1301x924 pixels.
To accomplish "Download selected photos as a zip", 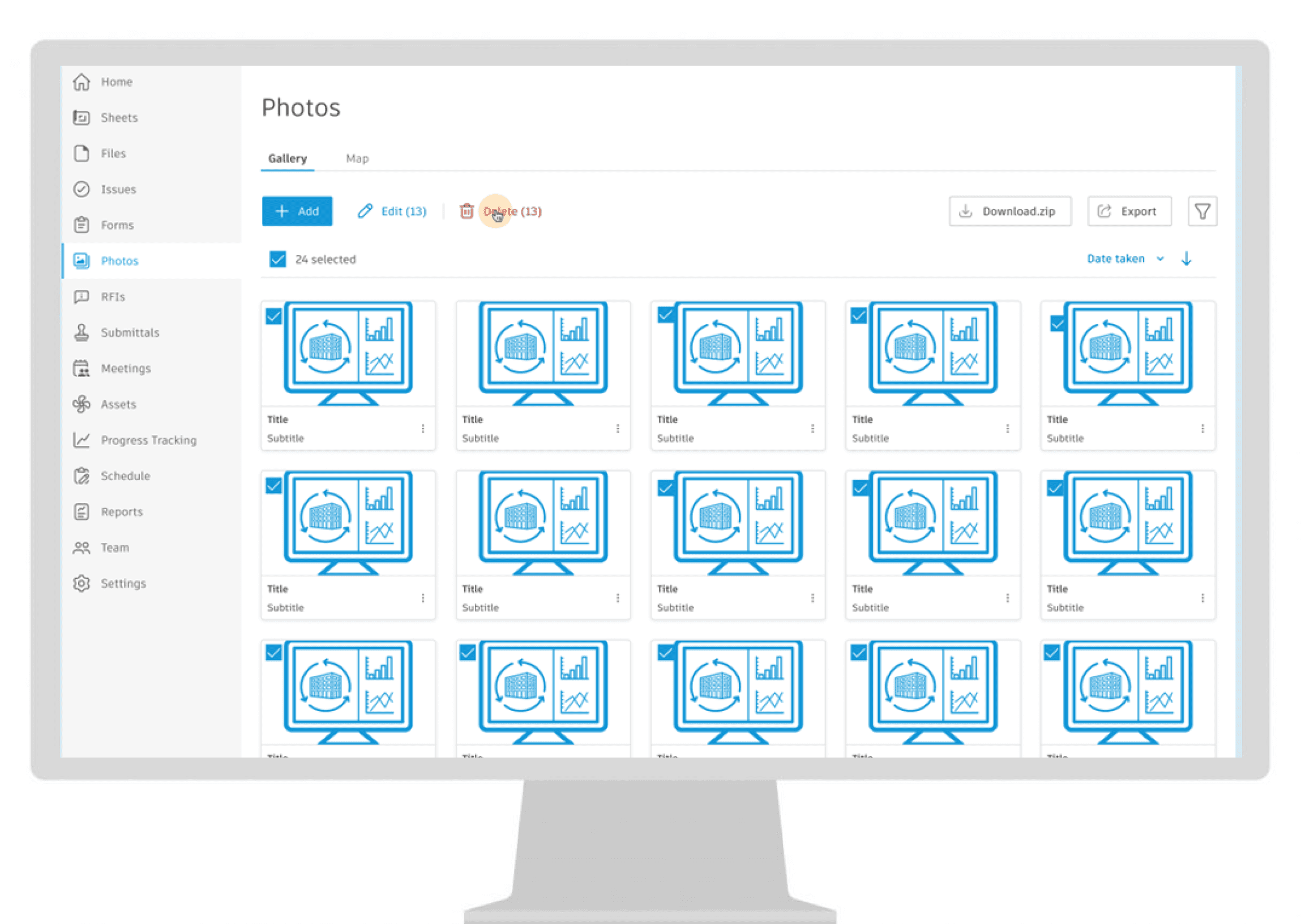I will click(1011, 211).
